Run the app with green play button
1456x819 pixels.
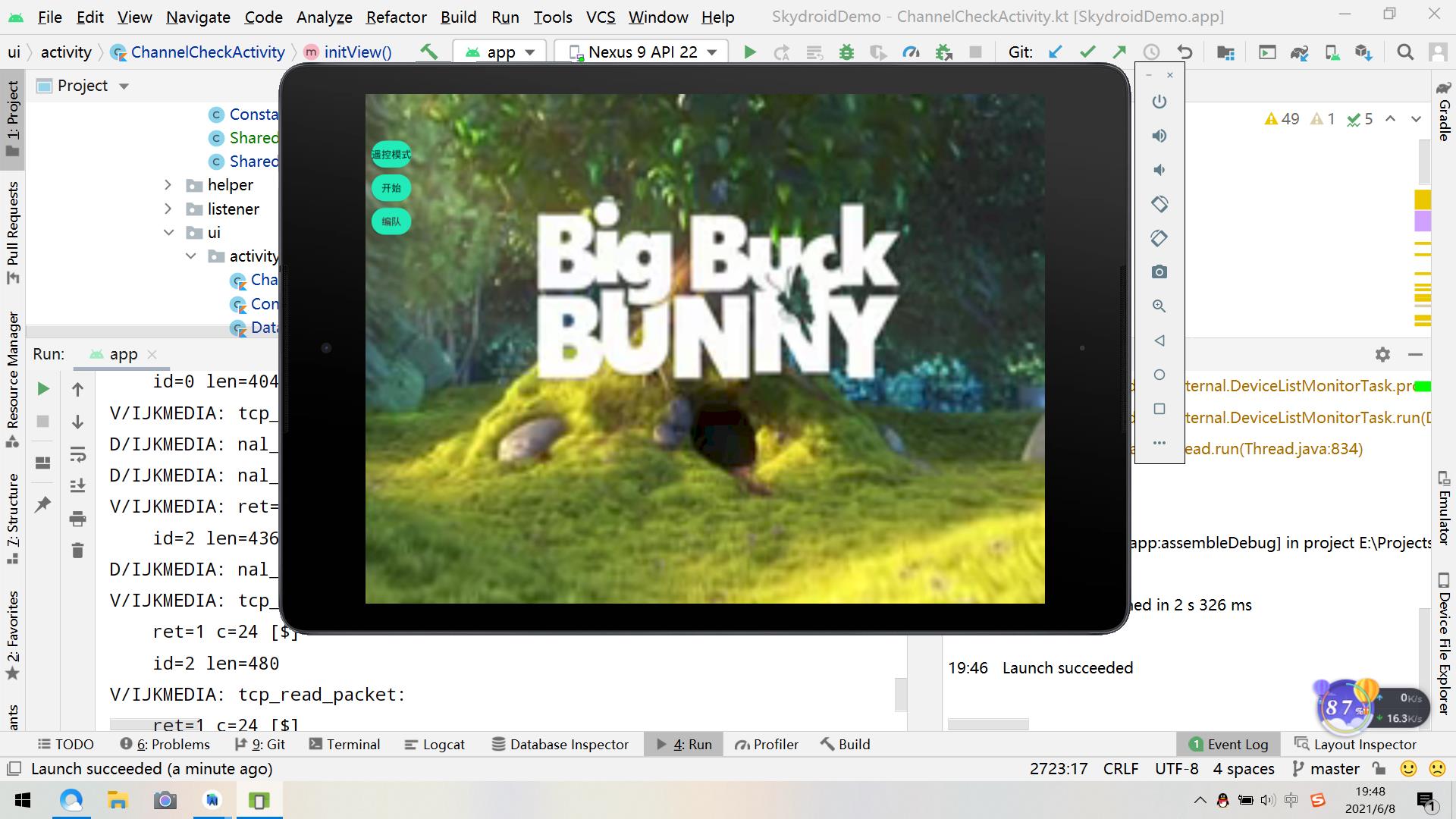[x=749, y=52]
